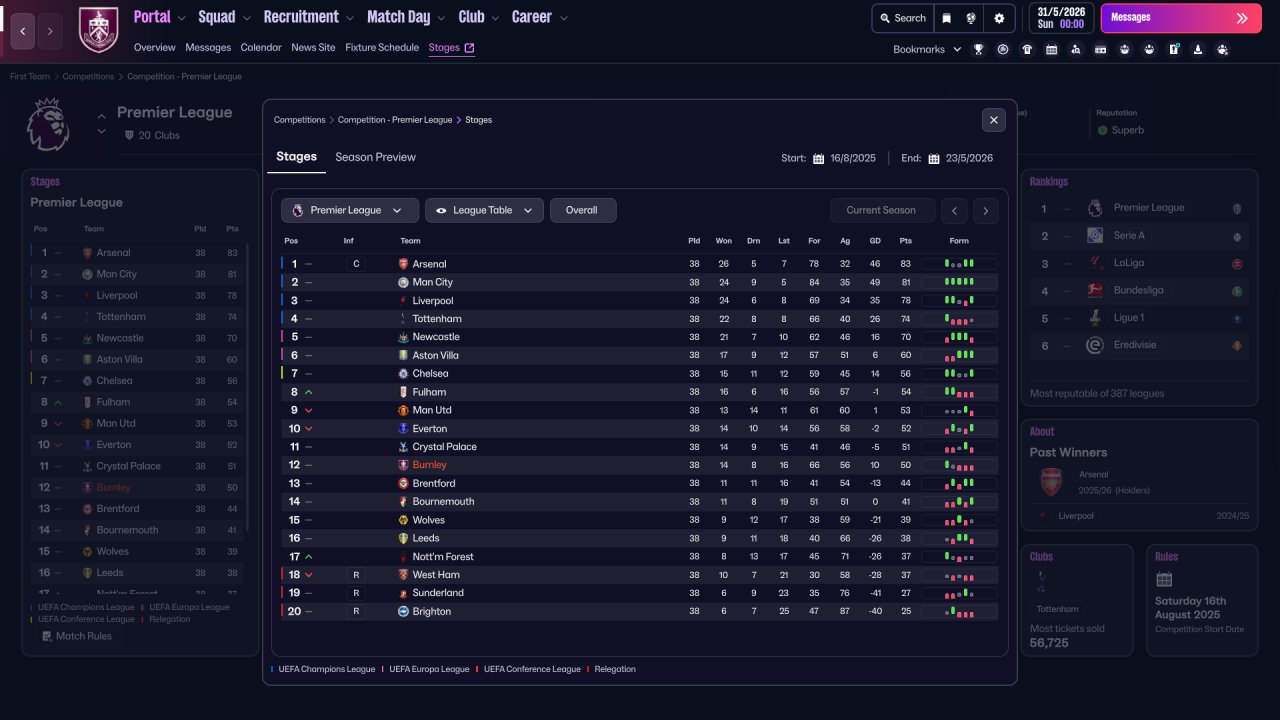Select the Season Preview tab in the dialog
Screen dimensions: 1280x720
(x=375, y=157)
